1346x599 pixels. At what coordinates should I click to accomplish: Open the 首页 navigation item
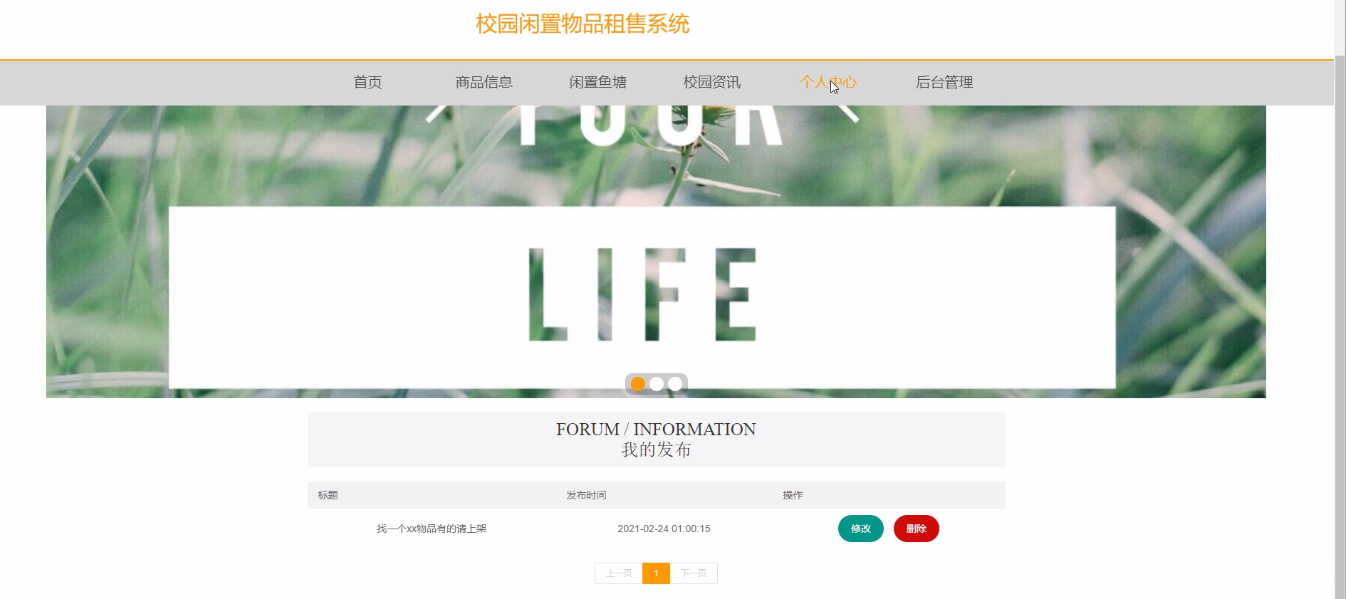367,82
